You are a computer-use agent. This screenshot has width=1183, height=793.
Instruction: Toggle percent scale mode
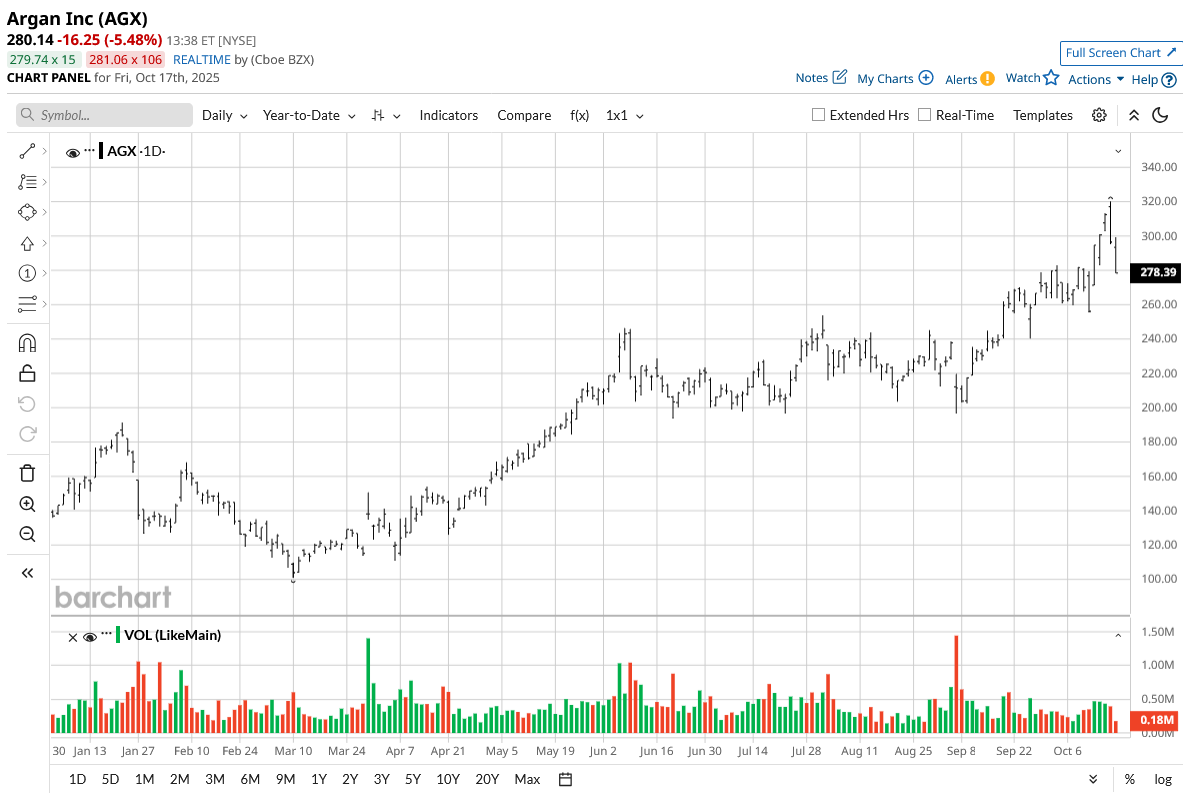(x=1129, y=779)
